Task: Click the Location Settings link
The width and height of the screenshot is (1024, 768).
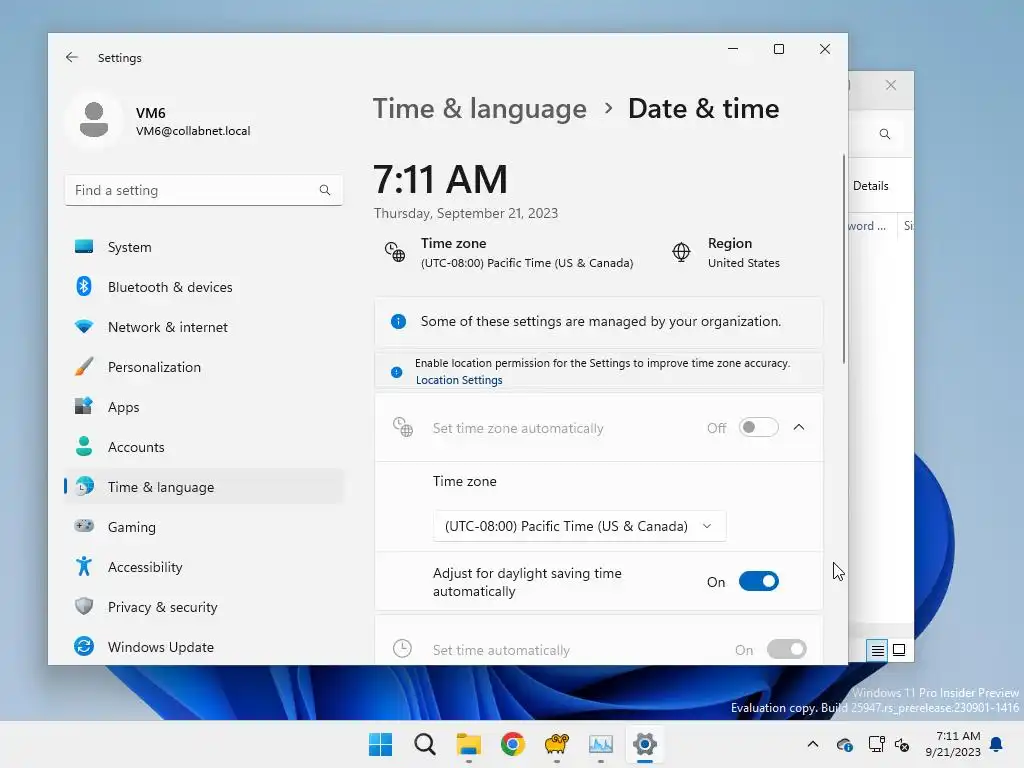Action: [459, 380]
